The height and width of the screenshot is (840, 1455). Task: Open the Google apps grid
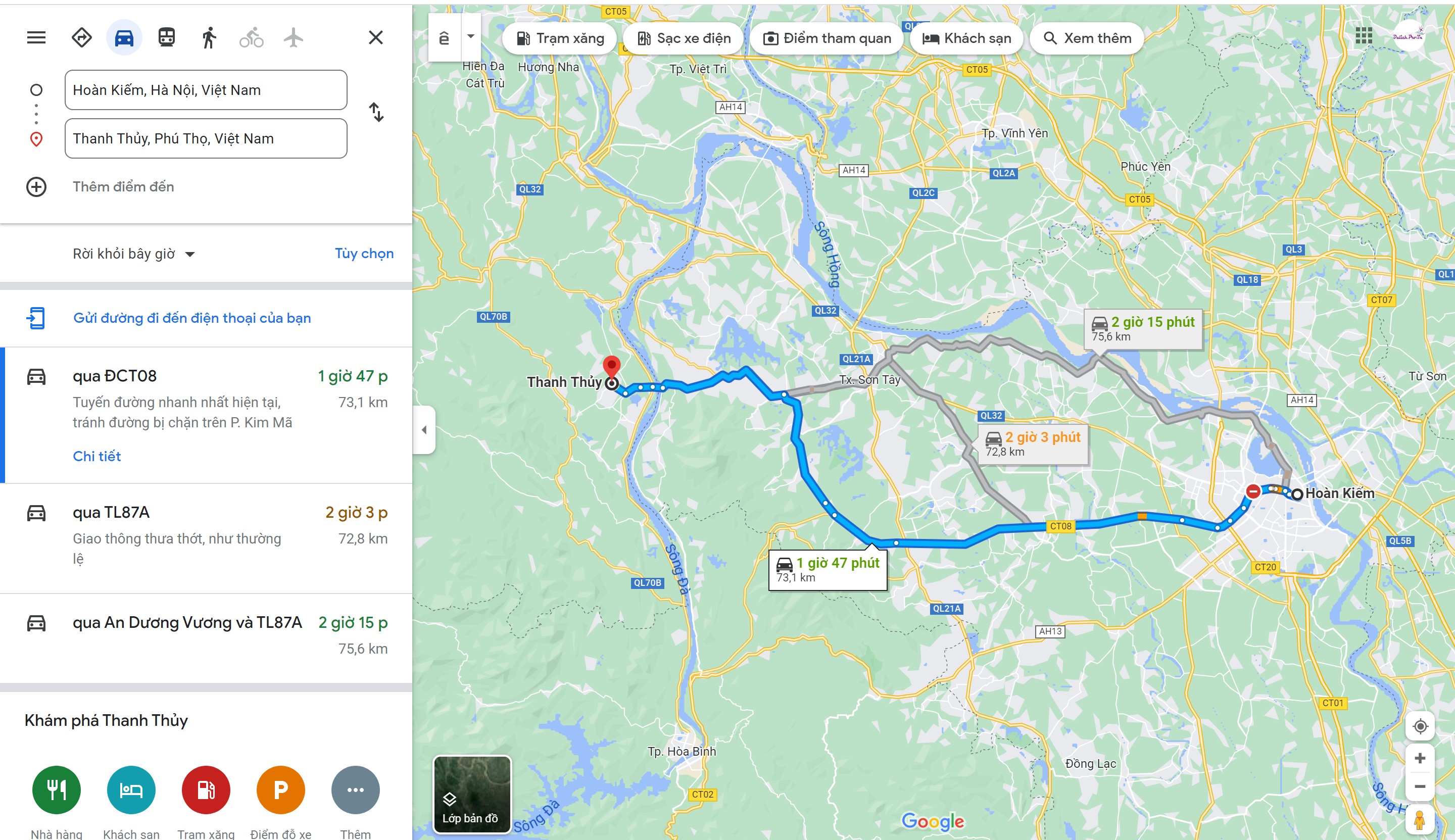tap(1363, 36)
